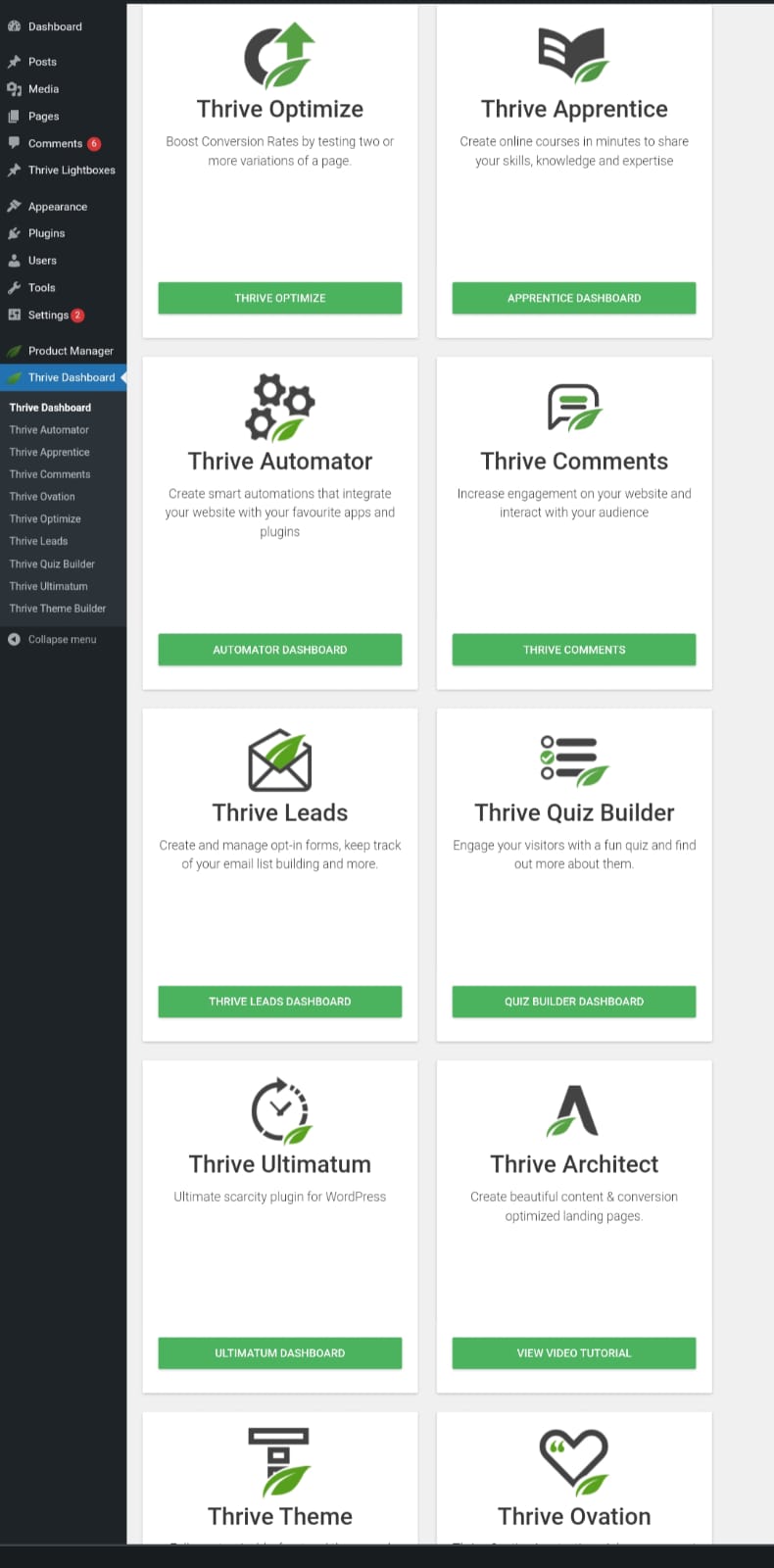Screen dimensions: 774x1568
Task: Click the Settings update badge 2
Action: [x=77, y=316]
